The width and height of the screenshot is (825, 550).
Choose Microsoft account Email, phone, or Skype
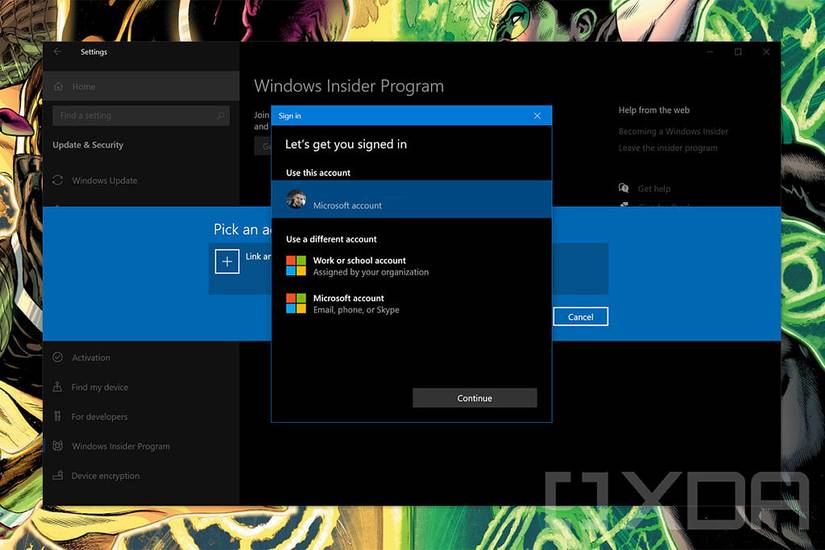click(x=411, y=304)
